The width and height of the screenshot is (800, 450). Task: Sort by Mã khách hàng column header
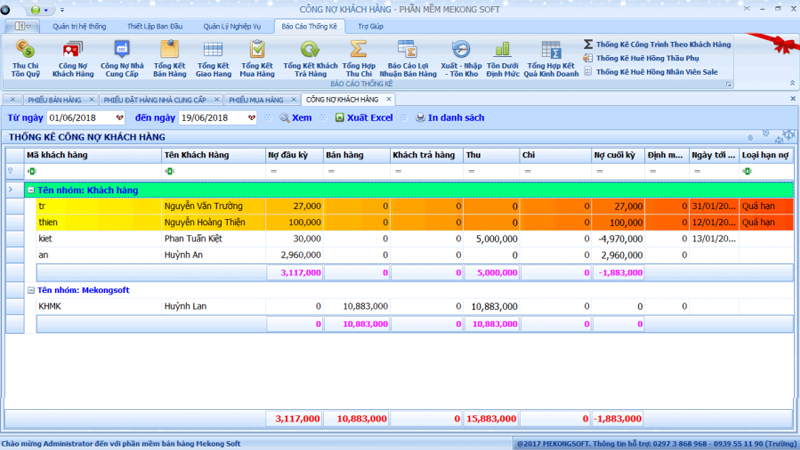point(92,155)
